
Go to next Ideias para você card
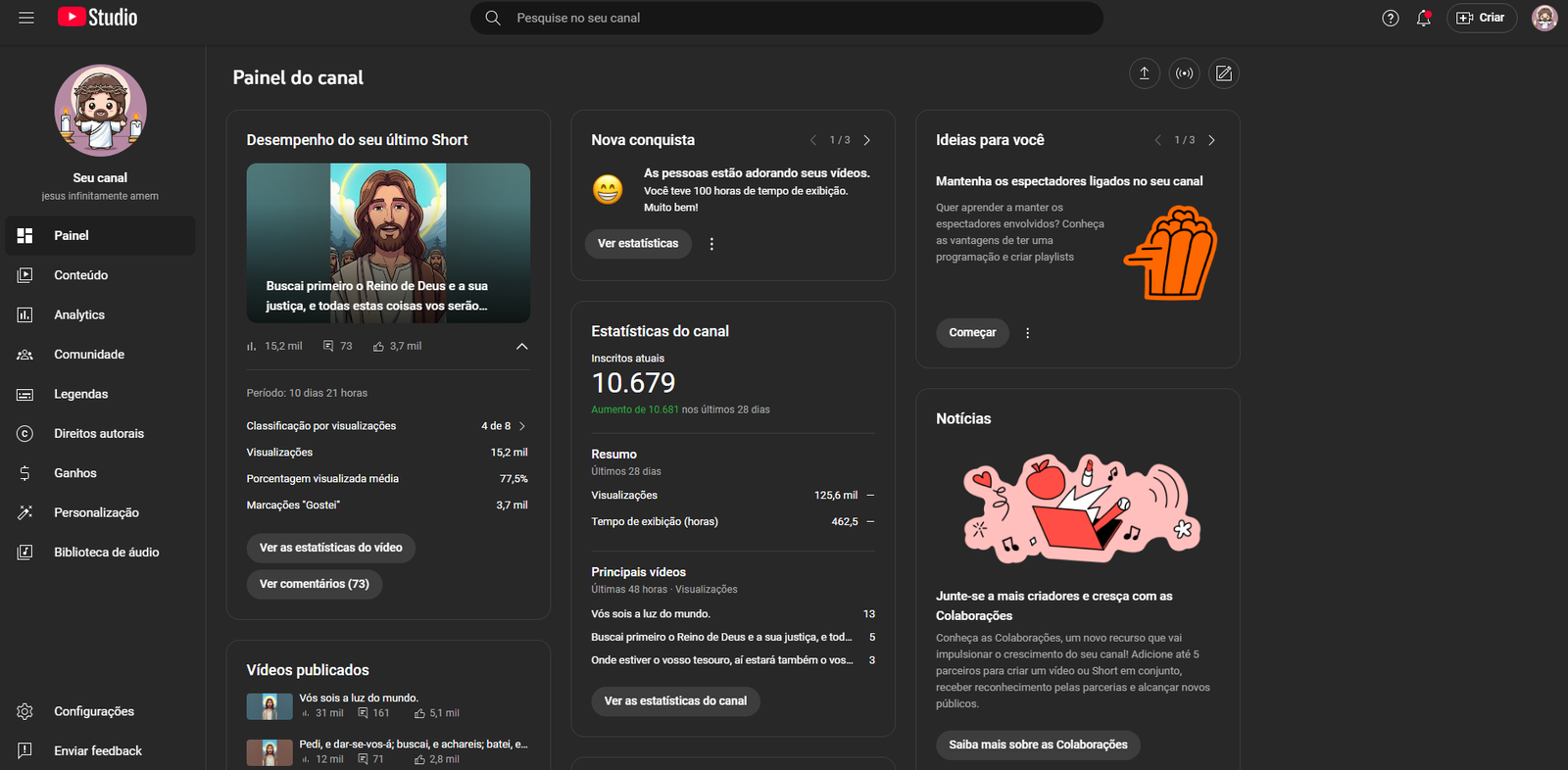(x=1211, y=140)
